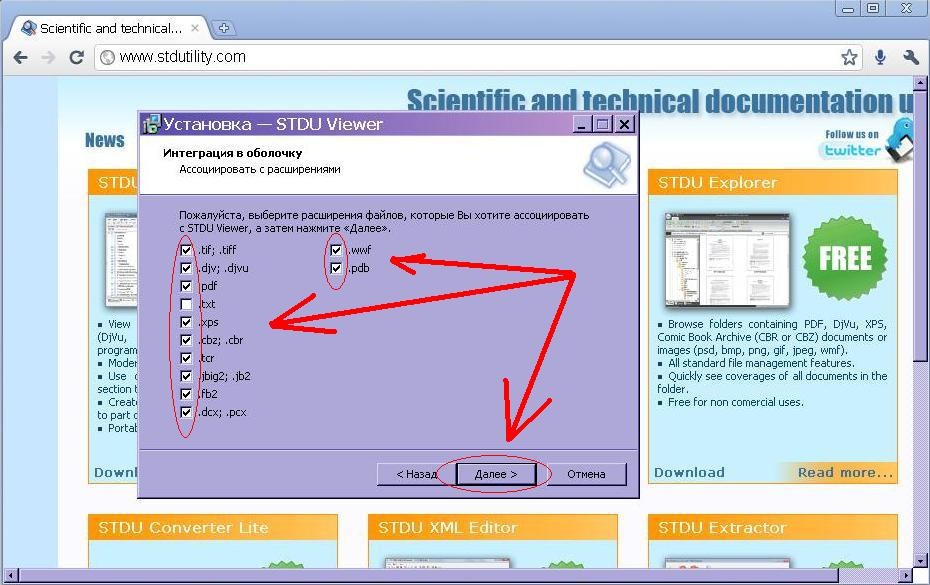Toggle the .fb2 association checkbox
The width and height of the screenshot is (930, 585).
186,394
